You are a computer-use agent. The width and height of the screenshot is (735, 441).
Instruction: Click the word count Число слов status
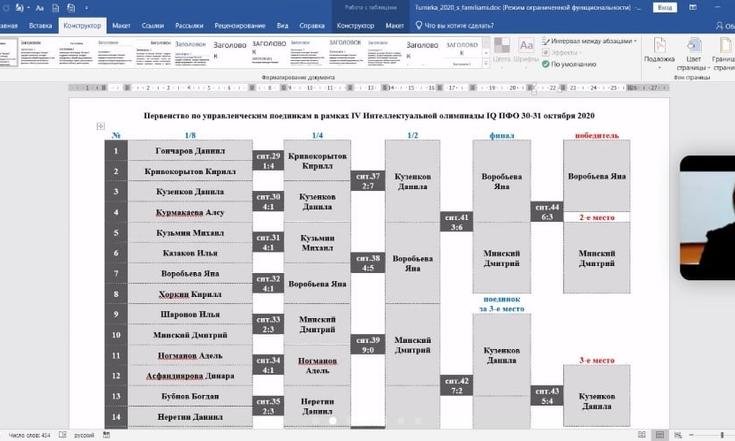pyautogui.click(x=29, y=435)
